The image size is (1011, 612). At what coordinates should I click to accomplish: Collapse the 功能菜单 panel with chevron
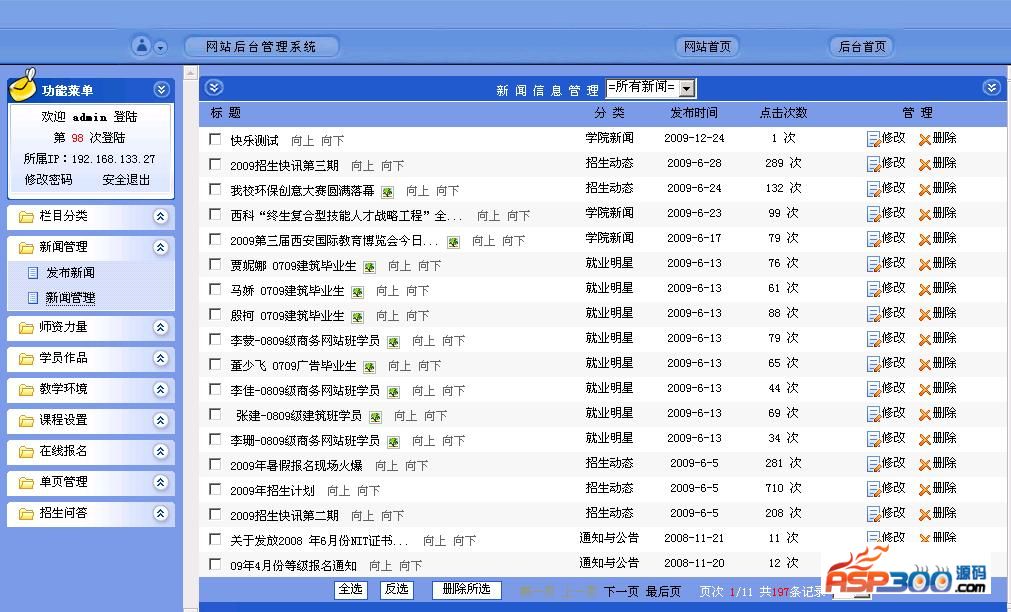161,90
